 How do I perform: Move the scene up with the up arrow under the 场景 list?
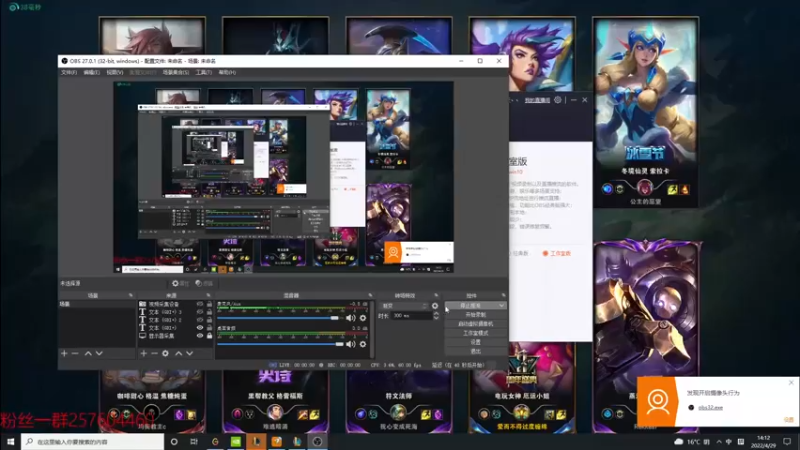pos(88,353)
